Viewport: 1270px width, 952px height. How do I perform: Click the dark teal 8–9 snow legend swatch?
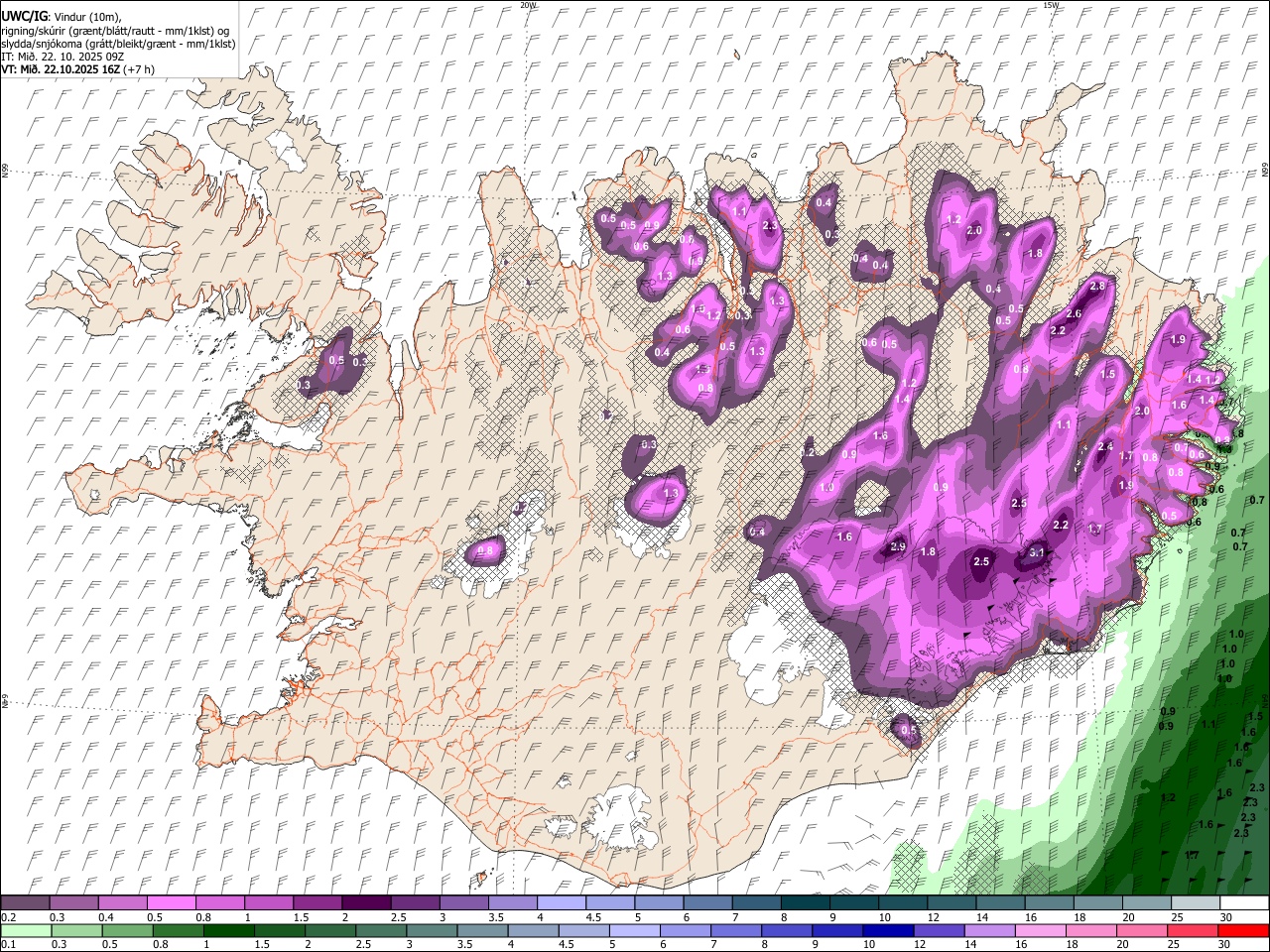pos(805,903)
